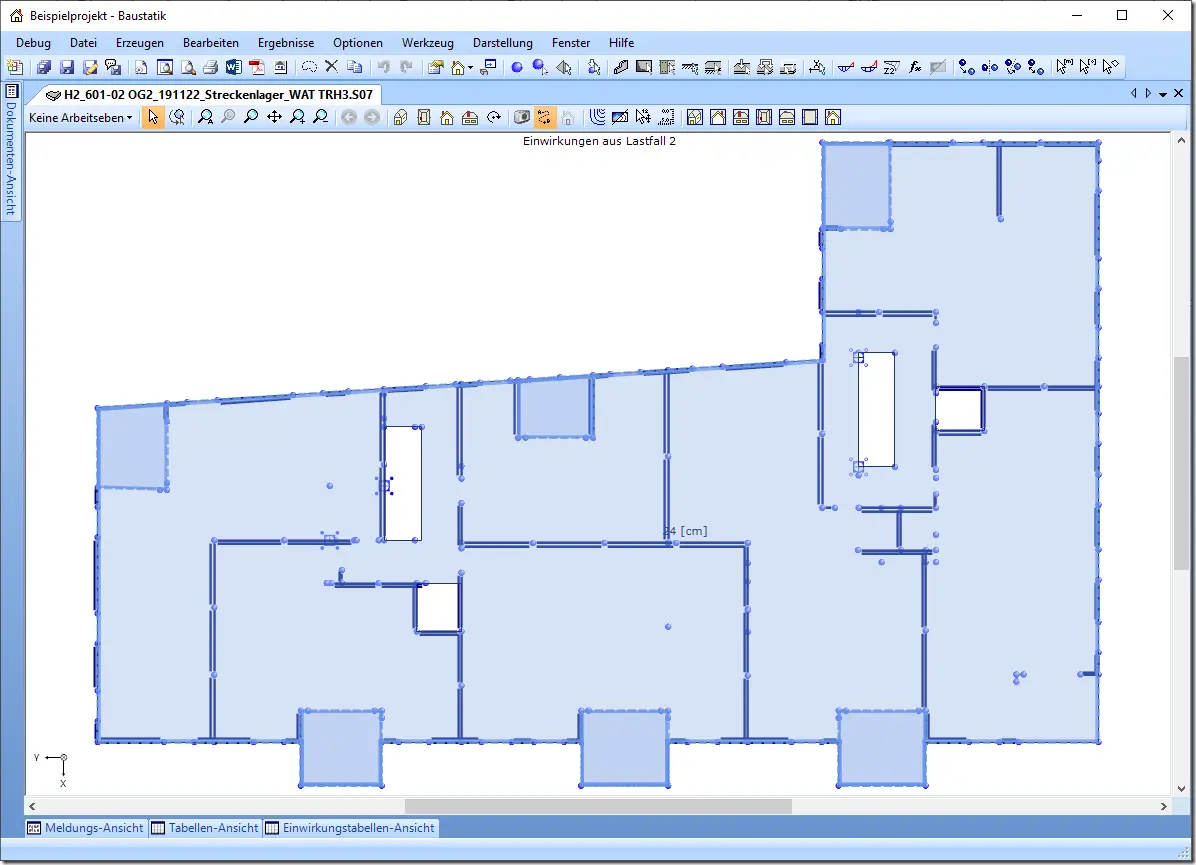Click the fx formula icon
Image resolution: width=1196 pixels, height=865 pixels.
[x=915, y=67]
